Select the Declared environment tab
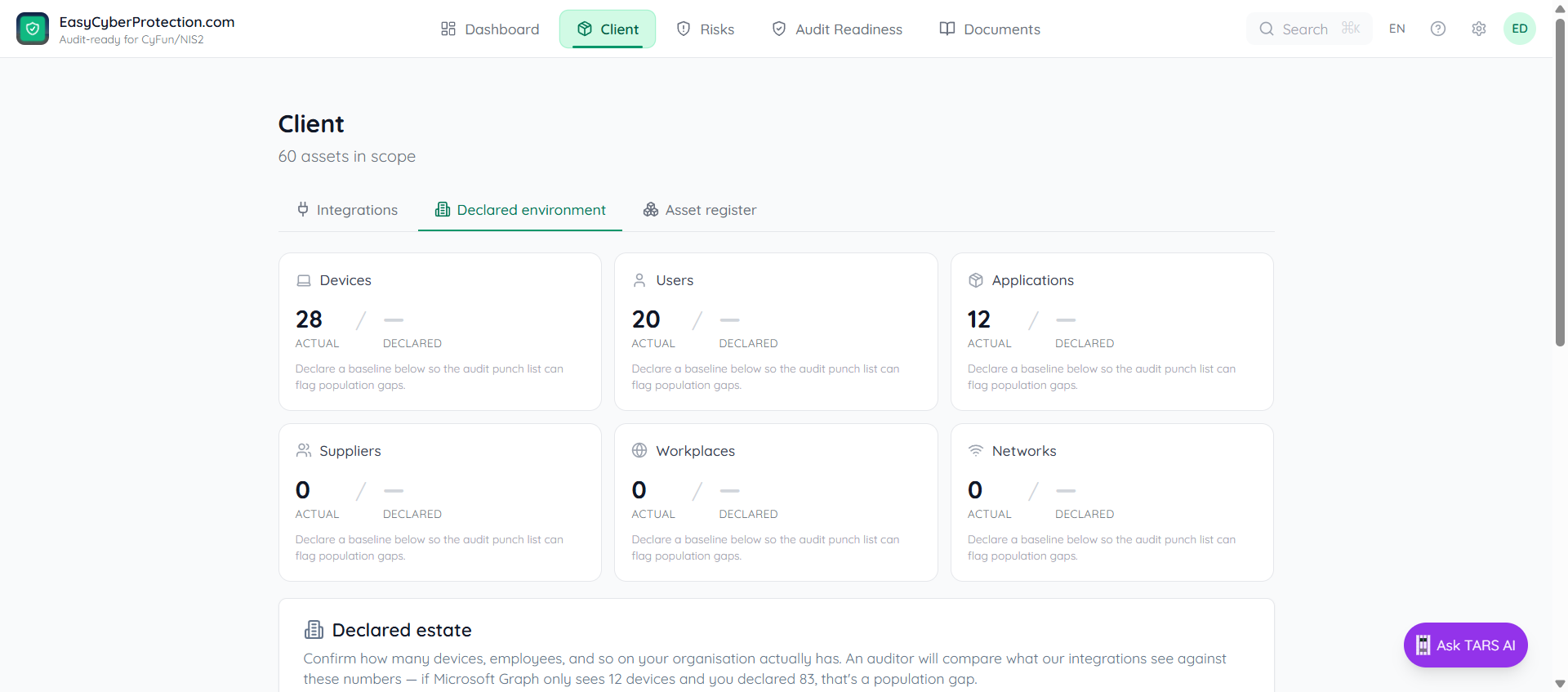 click(x=520, y=210)
